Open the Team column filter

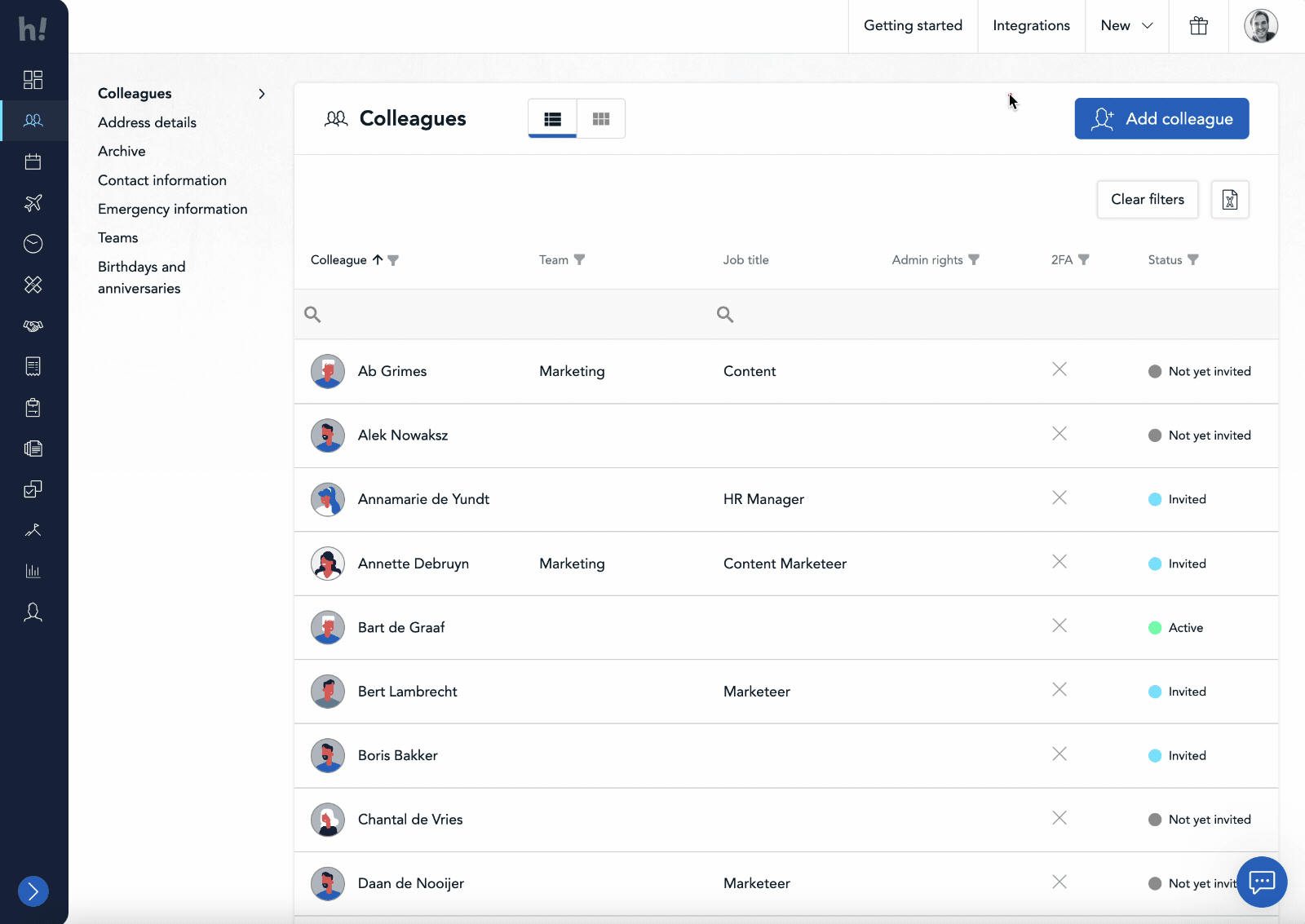(579, 260)
